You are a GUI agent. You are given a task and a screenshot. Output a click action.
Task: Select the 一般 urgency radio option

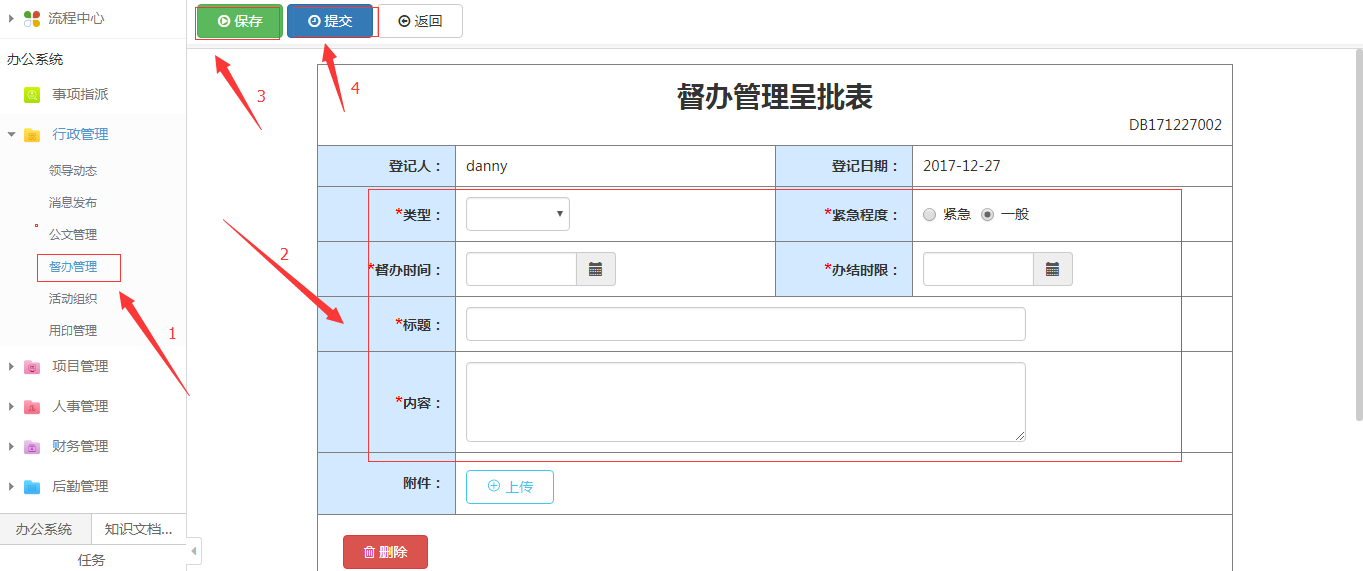988,214
